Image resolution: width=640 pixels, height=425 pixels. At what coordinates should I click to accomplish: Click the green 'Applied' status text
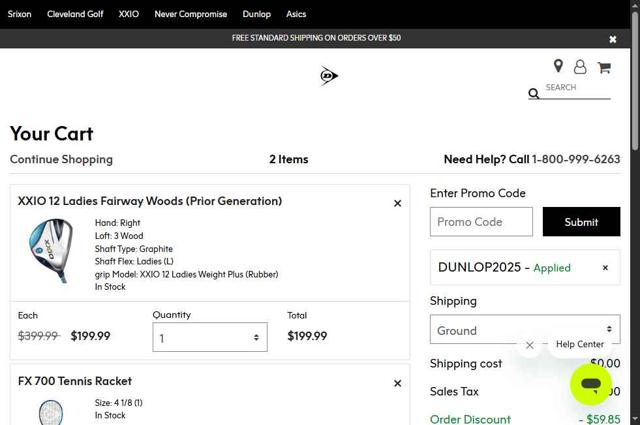pos(552,268)
